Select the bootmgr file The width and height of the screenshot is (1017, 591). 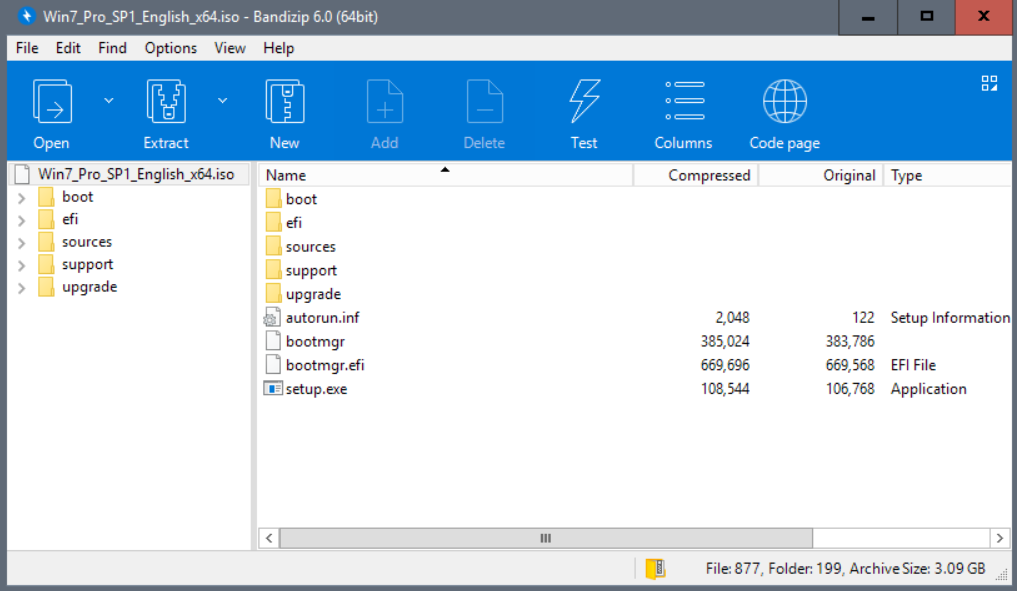(x=315, y=341)
